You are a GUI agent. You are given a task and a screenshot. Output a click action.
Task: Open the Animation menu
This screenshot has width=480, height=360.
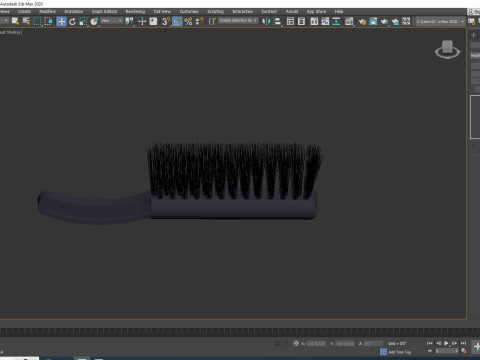coord(74,11)
